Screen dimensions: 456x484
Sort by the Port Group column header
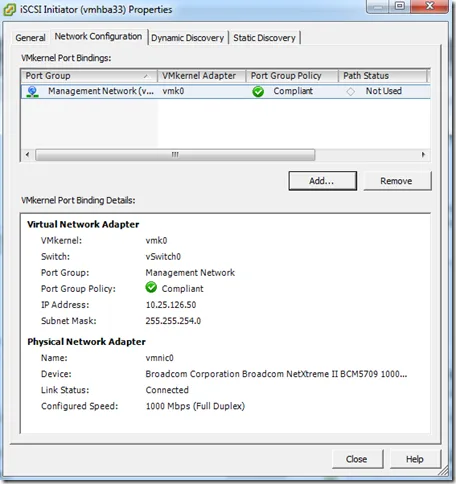(89, 76)
